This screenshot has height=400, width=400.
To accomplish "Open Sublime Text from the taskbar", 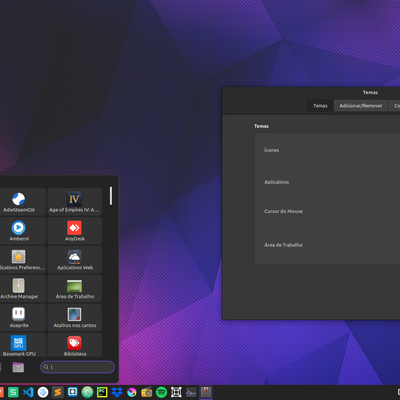I will click(58, 392).
